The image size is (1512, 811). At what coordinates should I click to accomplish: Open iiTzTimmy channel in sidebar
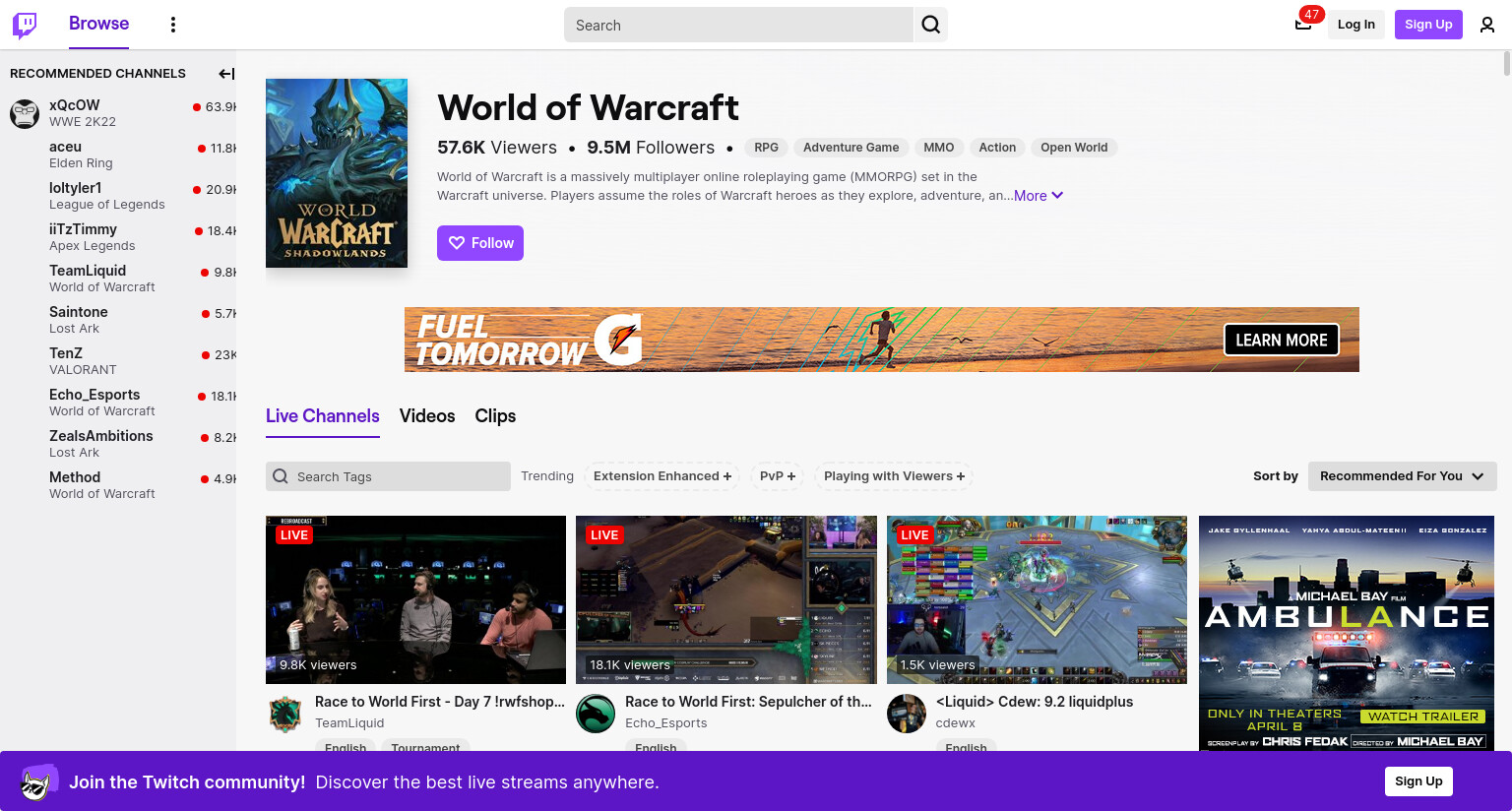118,237
